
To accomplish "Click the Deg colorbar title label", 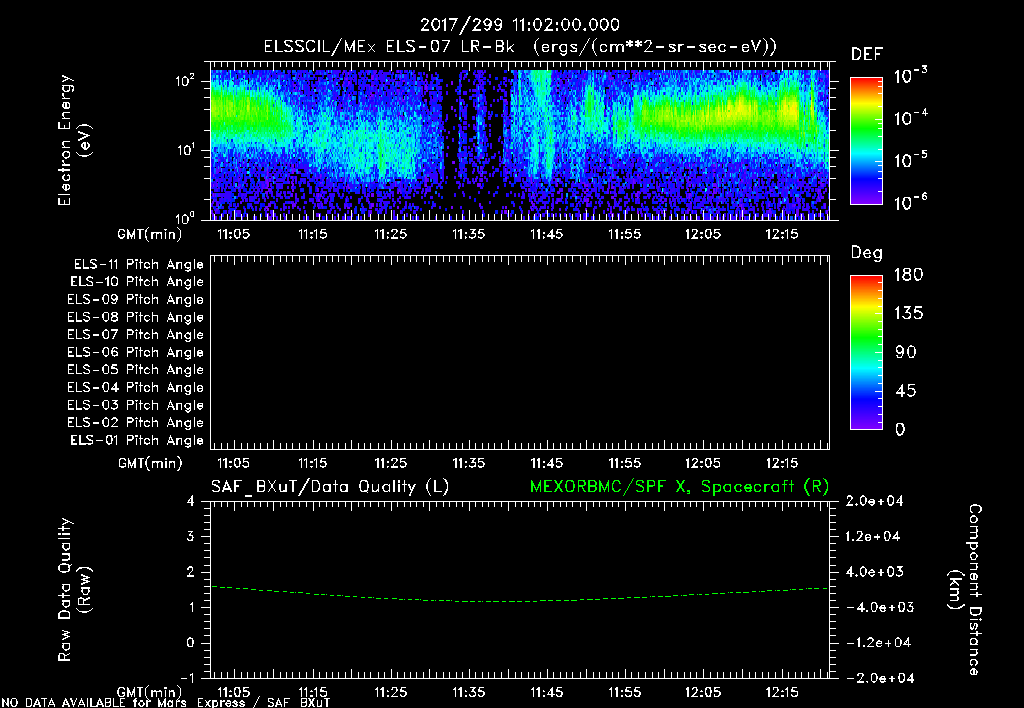I will coord(867,253).
